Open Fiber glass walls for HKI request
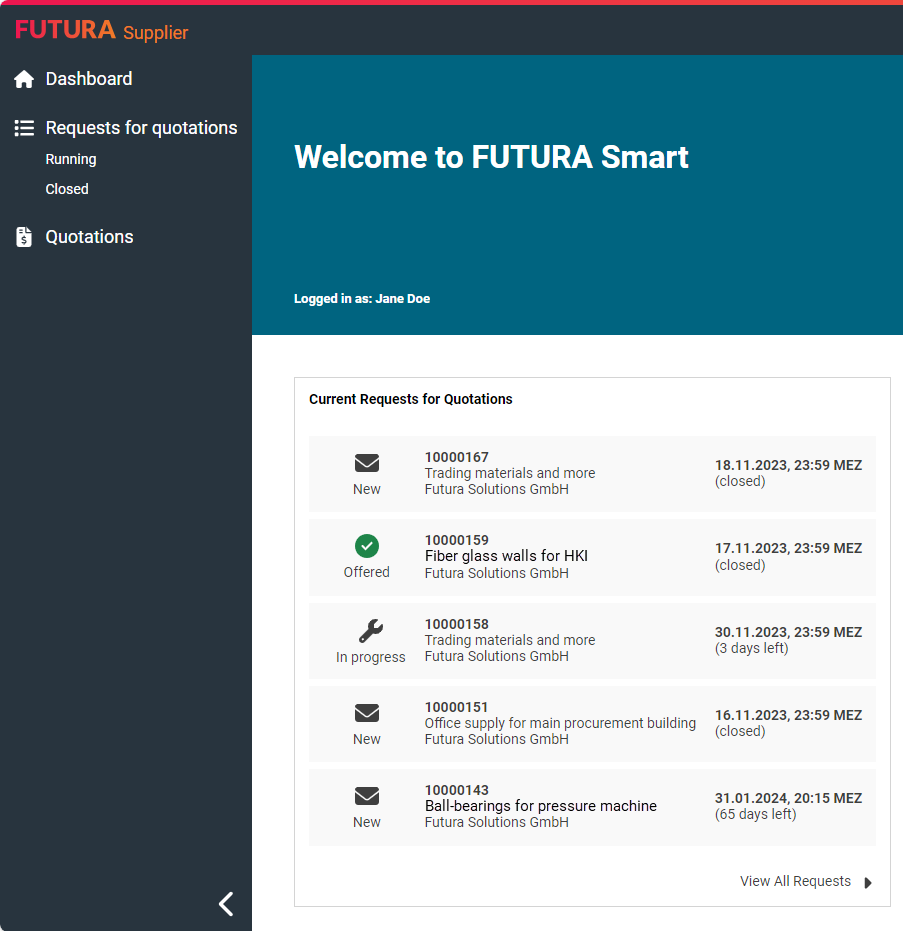The width and height of the screenshot is (903, 931). 506,556
